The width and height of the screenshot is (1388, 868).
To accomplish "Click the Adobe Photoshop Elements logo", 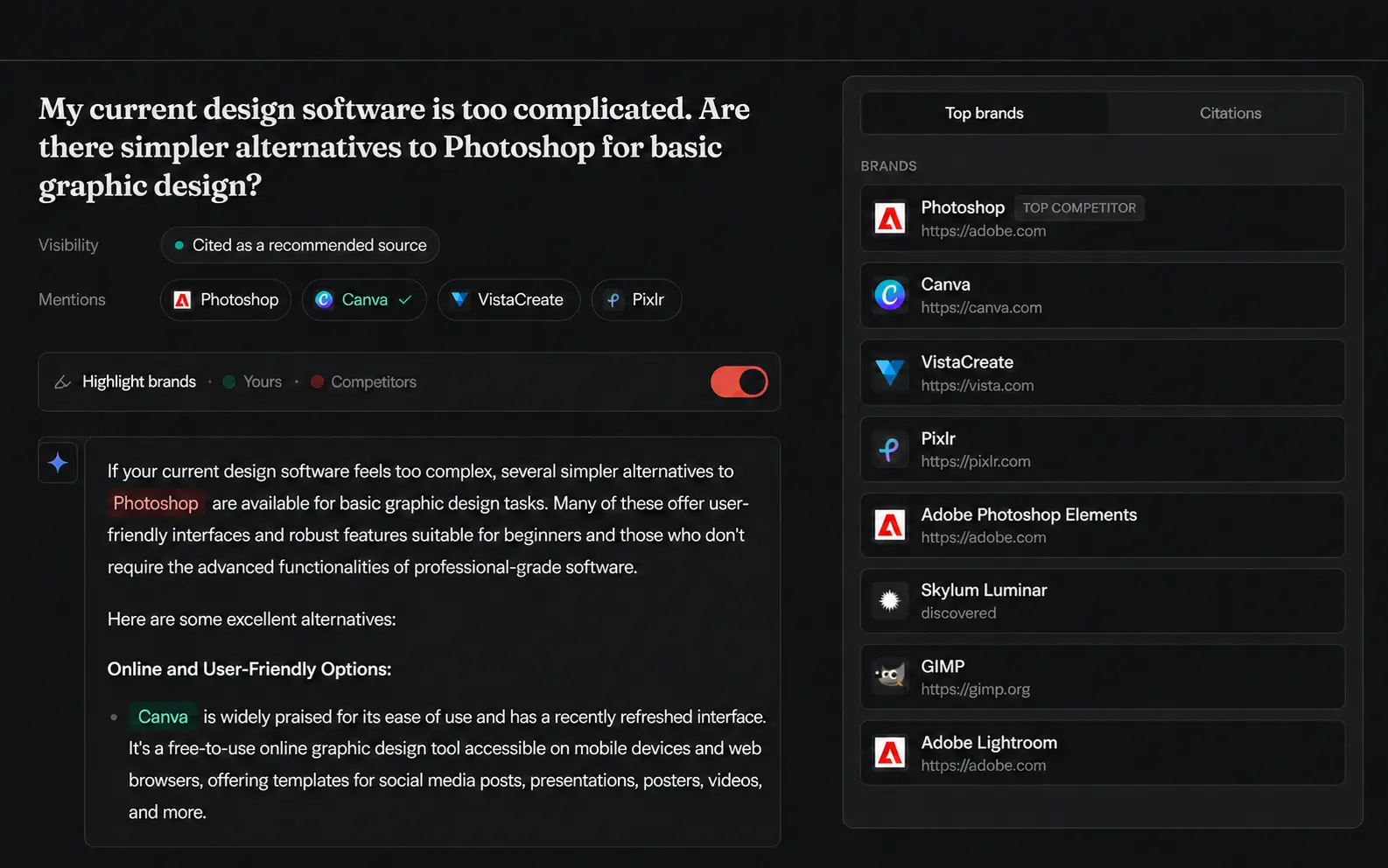I will tap(890, 525).
